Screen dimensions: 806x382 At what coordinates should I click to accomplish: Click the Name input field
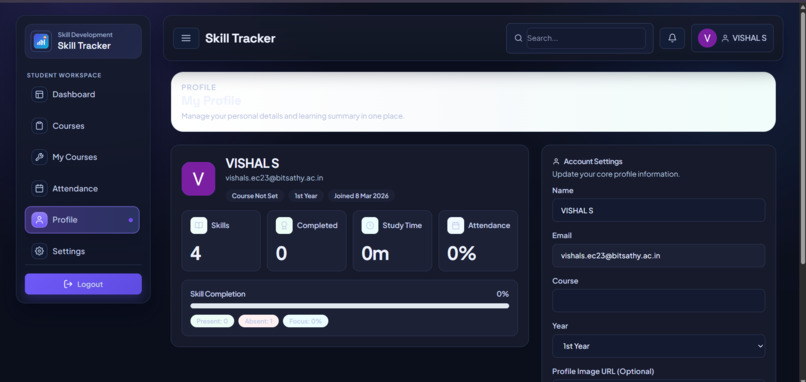(x=658, y=210)
